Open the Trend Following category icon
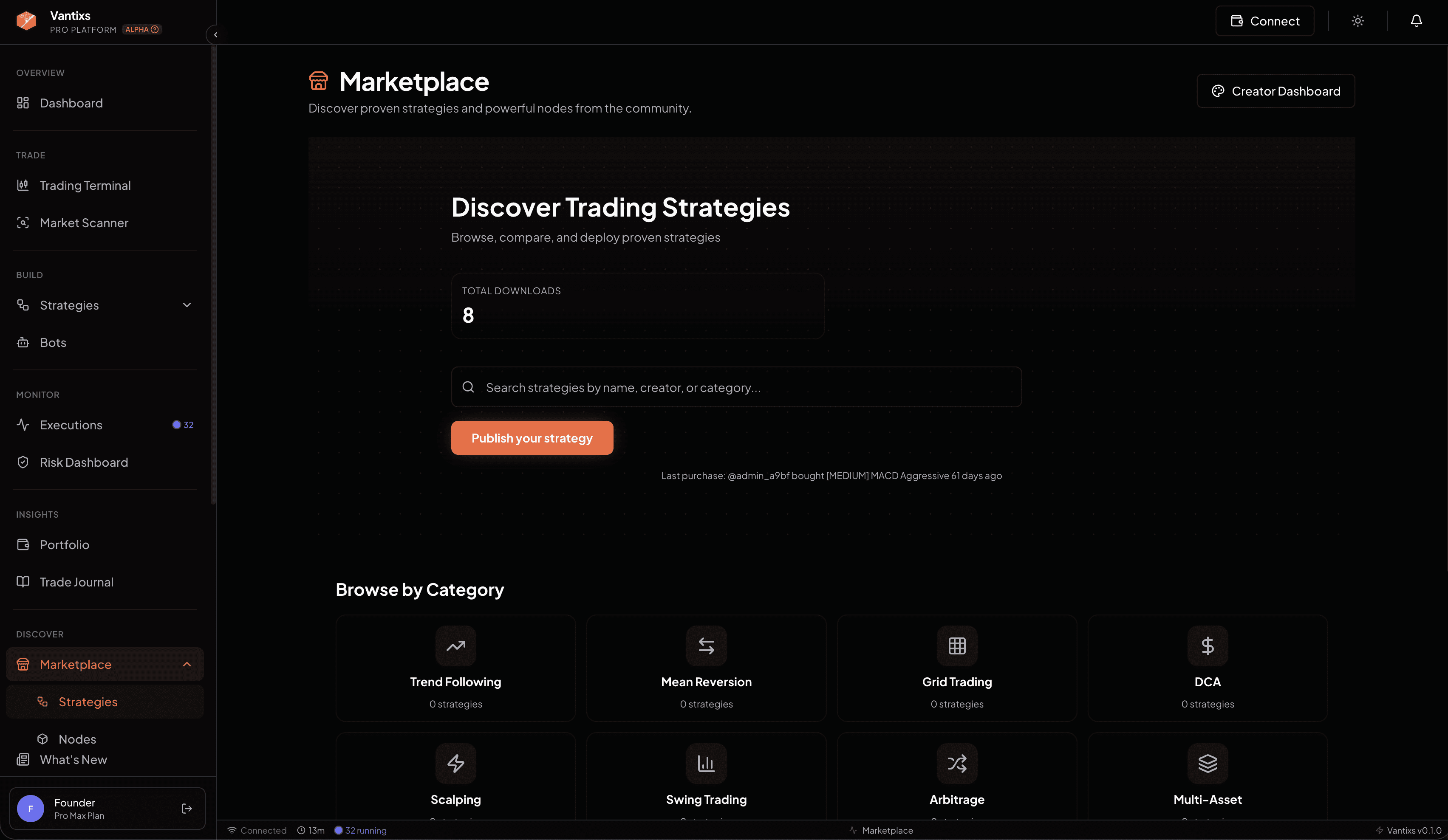The width and height of the screenshot is (1448, 840). tap(455, 646)
